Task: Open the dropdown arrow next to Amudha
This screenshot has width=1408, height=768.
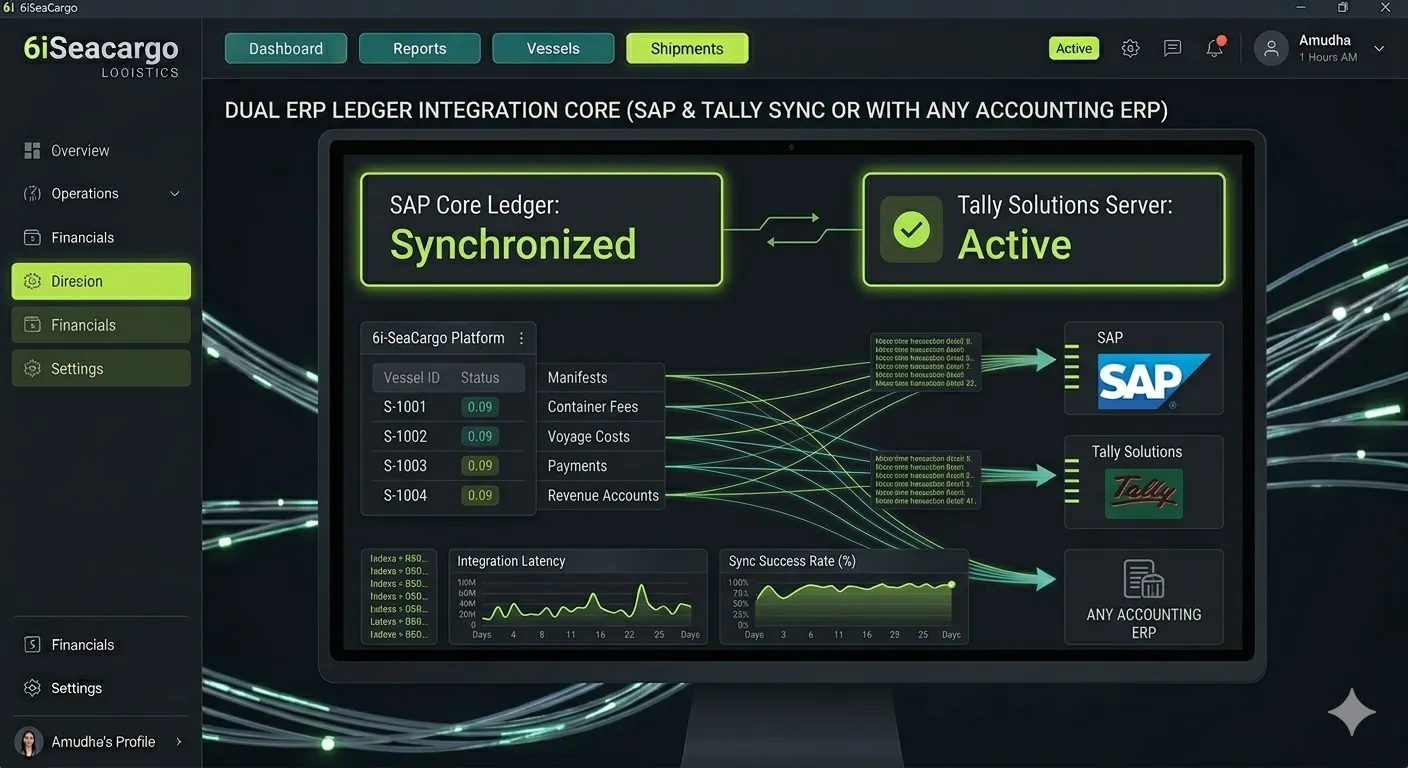Action: [x=1379, y=48]
